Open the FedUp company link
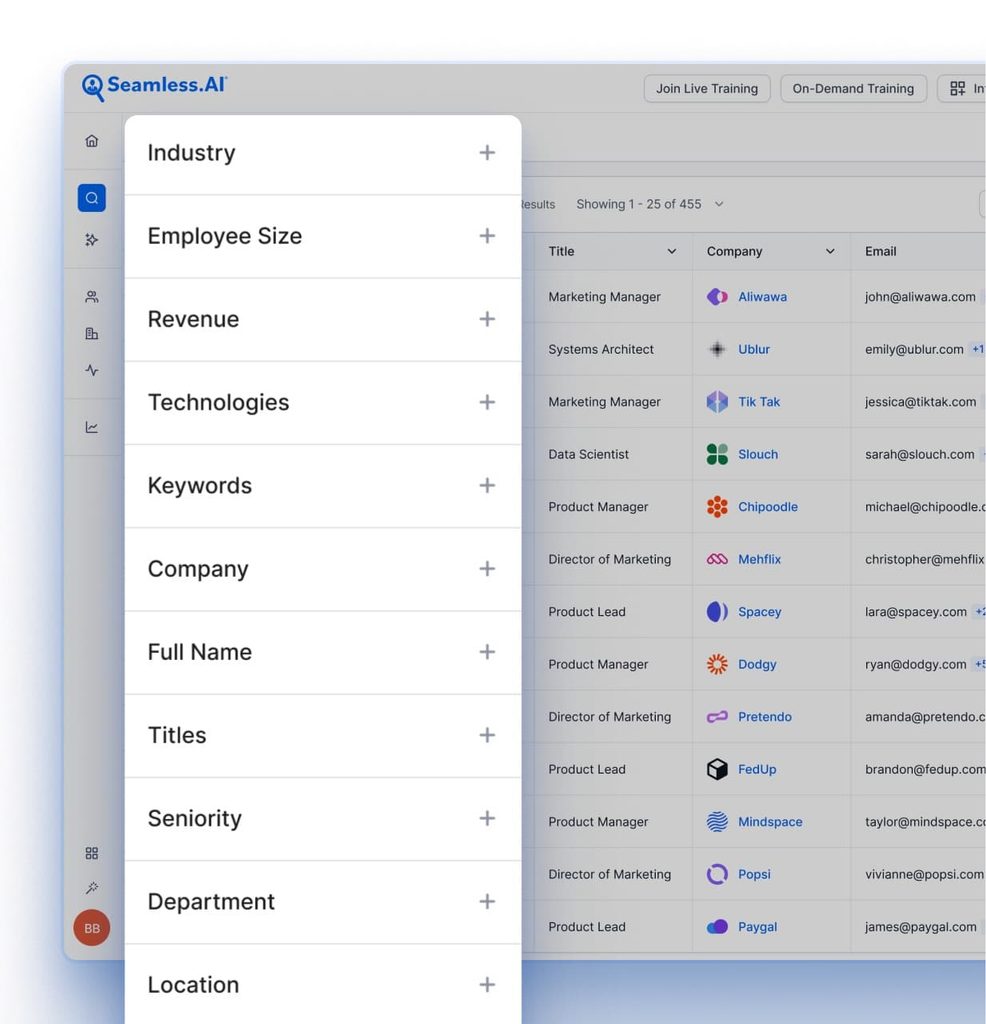This screenshot has height=1024, width=986. pos(757,769)
